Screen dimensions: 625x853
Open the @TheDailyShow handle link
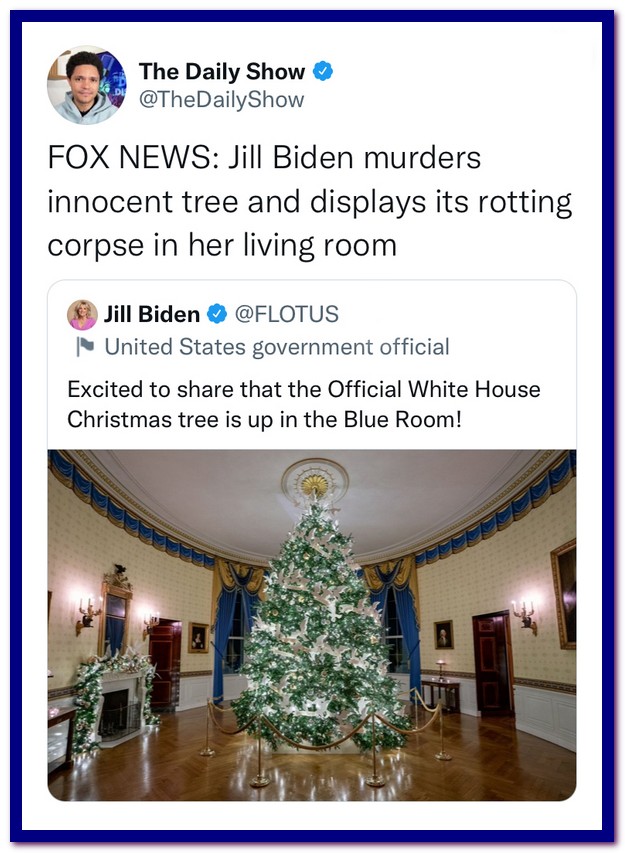221,100
